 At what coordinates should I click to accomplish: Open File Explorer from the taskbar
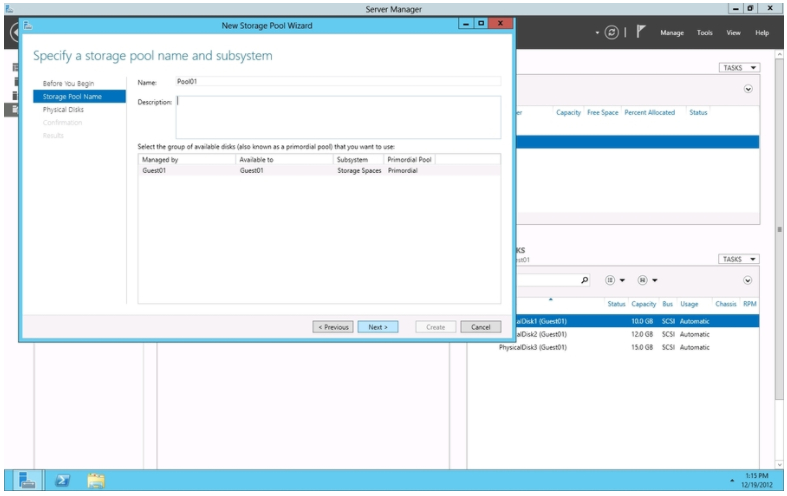[96, 480]
